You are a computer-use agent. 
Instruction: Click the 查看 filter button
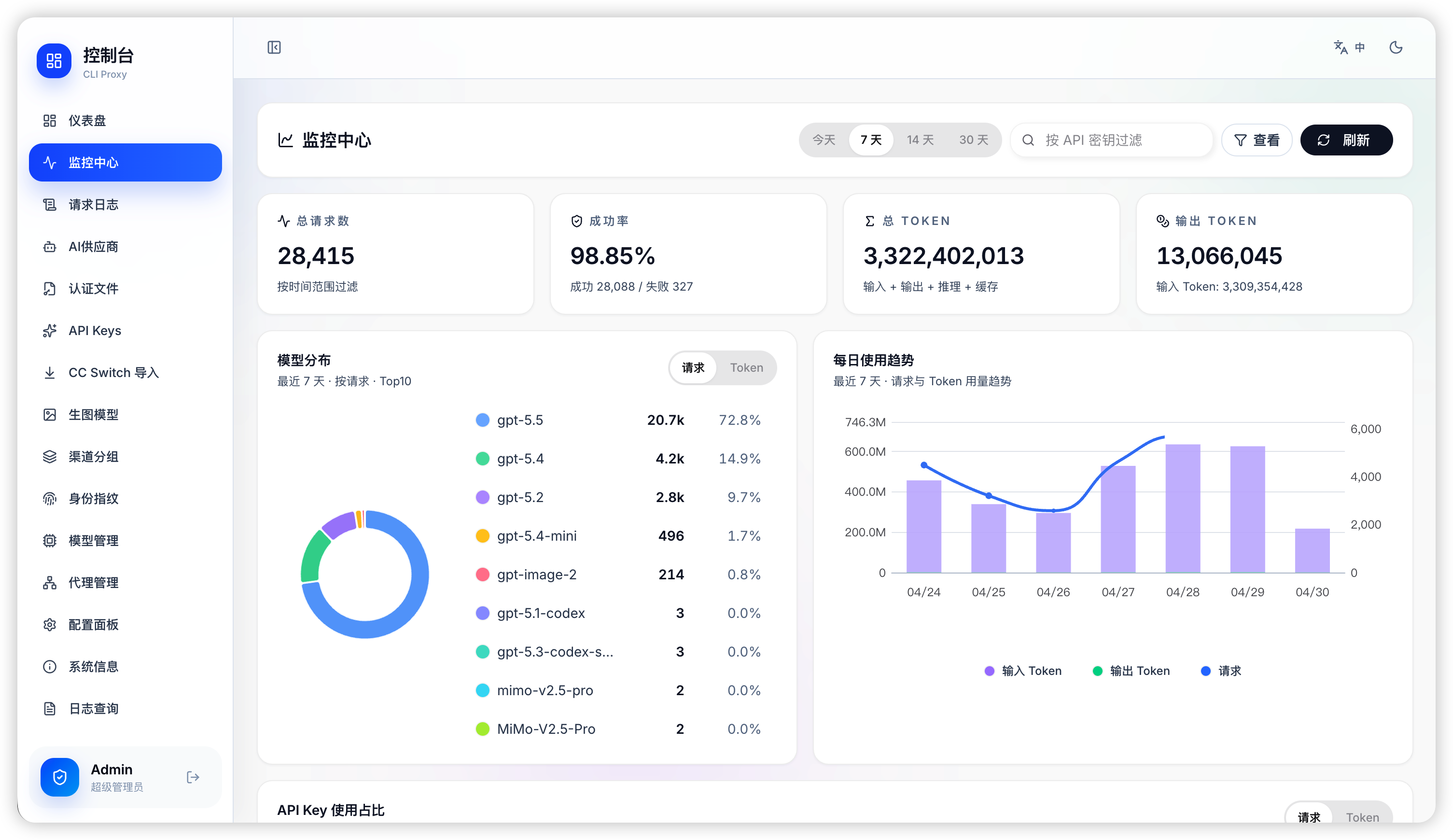pos(1257,140)
